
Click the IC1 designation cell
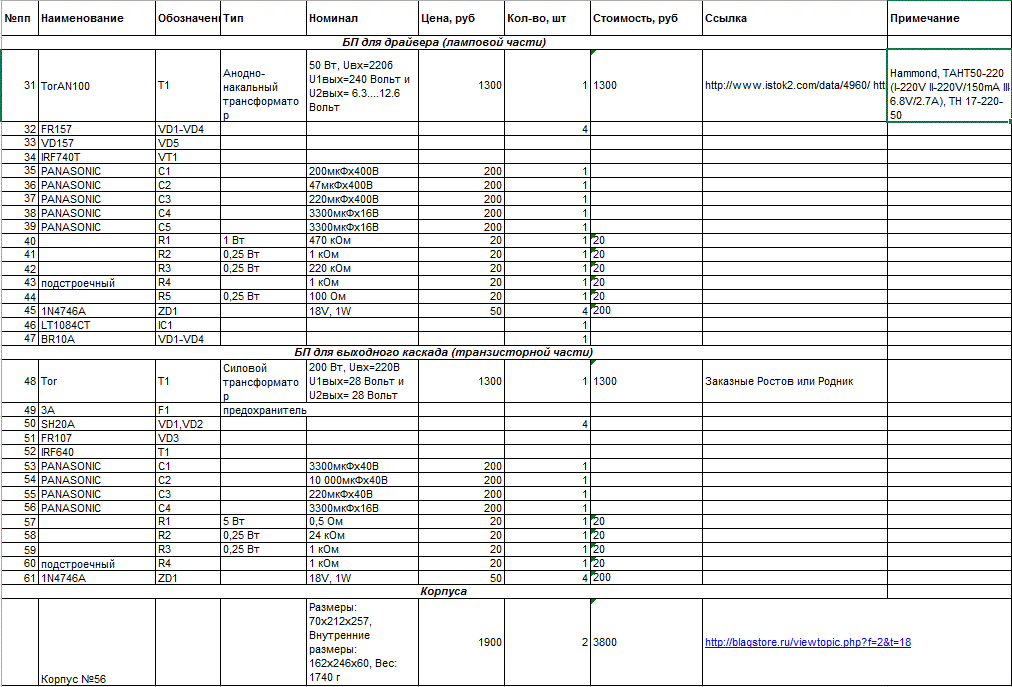pos(188,325)
